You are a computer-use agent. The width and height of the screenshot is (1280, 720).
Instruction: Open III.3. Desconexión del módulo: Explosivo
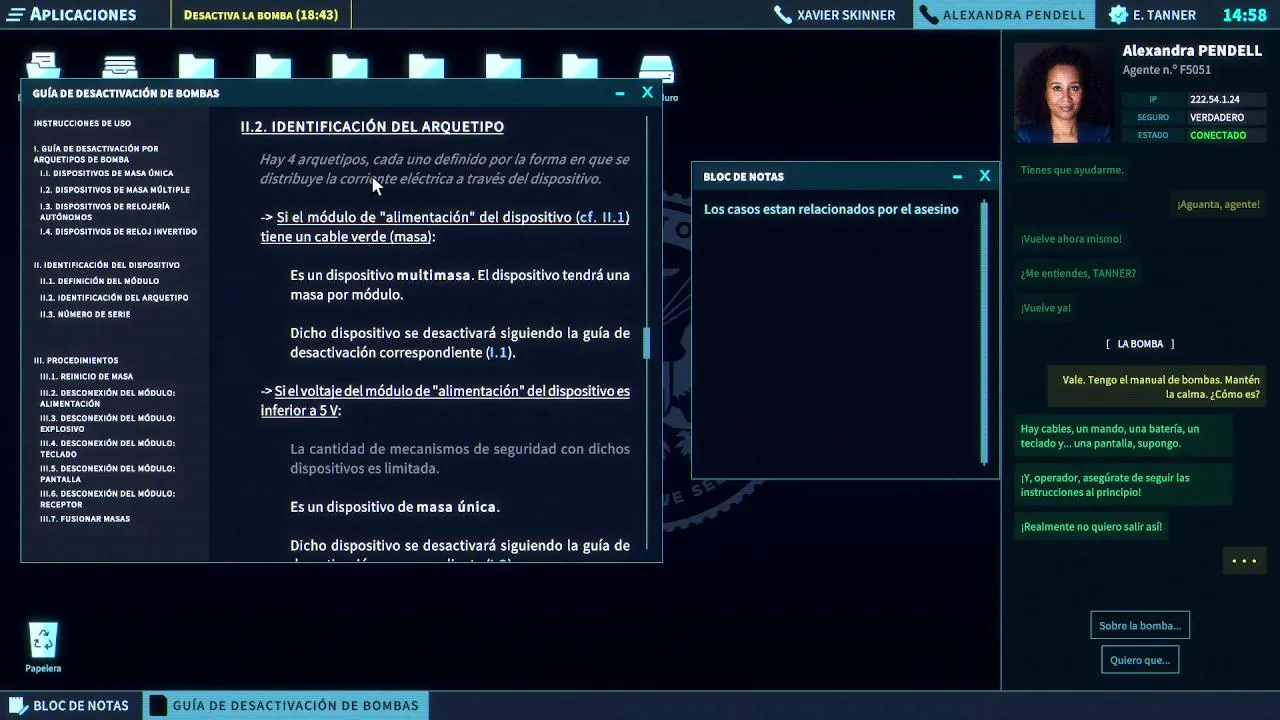tap(107, 423)
